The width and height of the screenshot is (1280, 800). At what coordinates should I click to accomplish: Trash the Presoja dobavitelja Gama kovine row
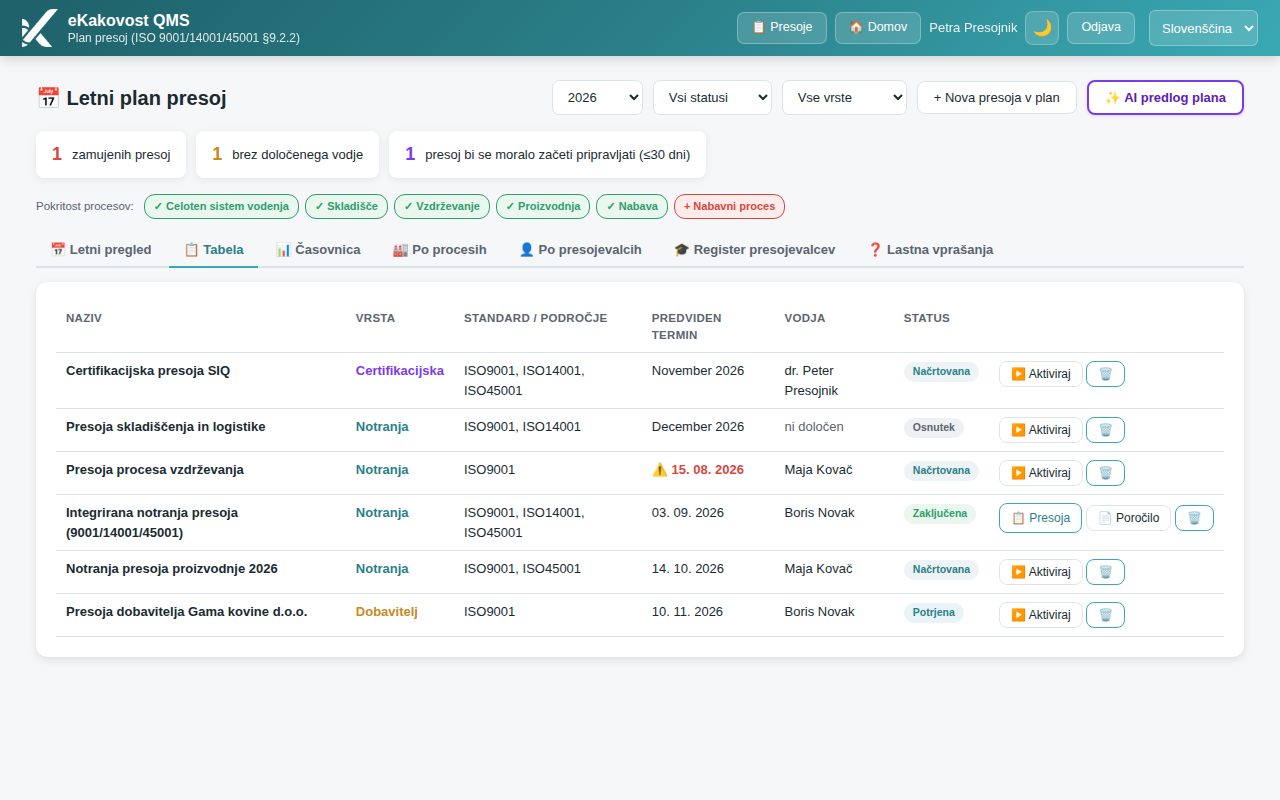coord(1105,615)
